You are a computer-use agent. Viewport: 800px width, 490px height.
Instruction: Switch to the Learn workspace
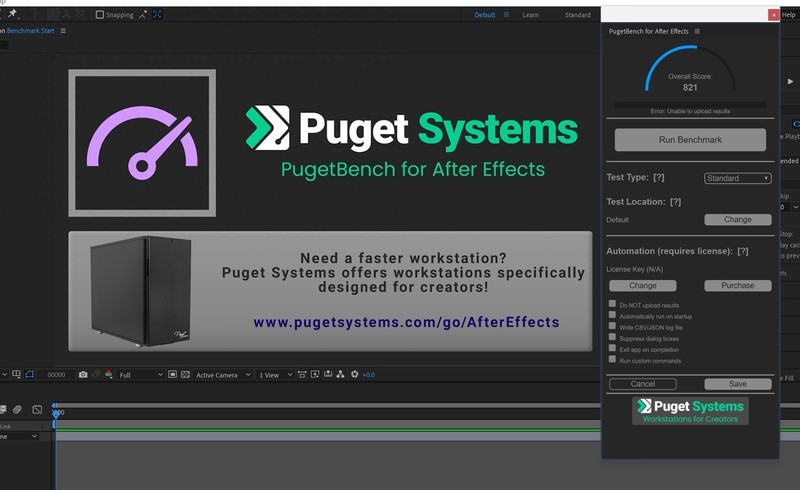[x=531, y=15]
